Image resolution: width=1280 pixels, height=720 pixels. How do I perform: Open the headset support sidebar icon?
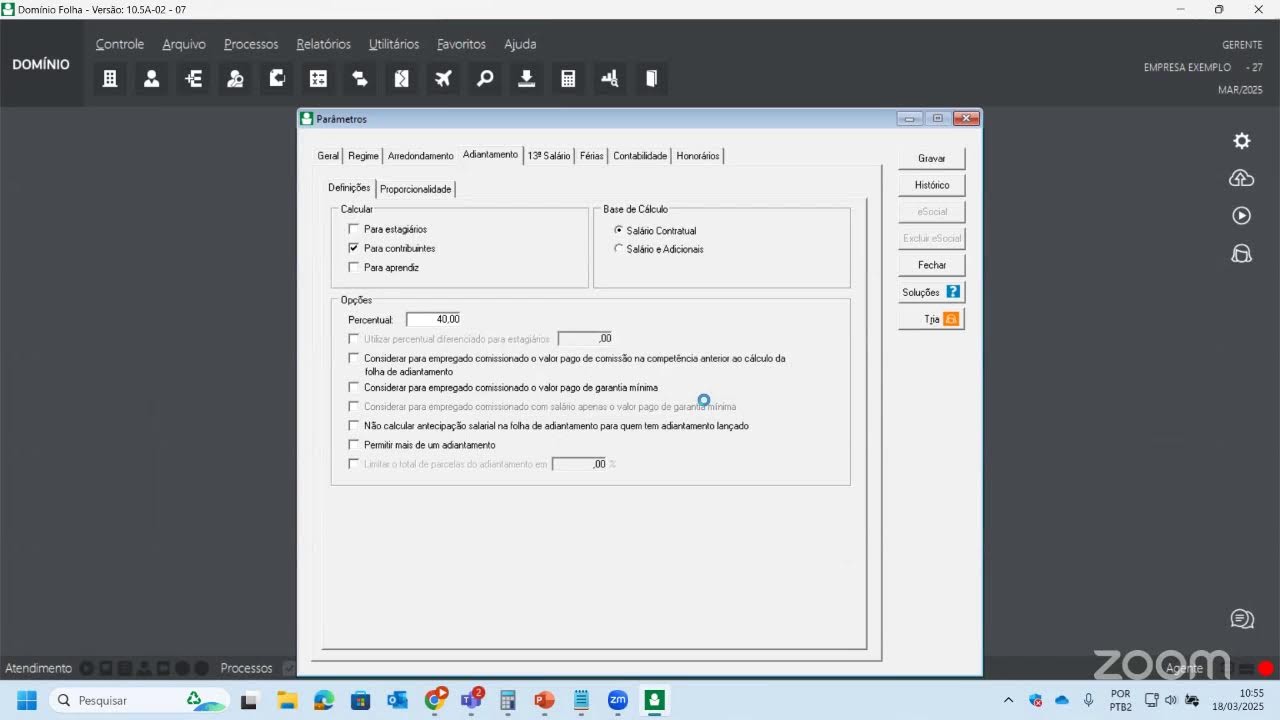pos(1242,253)
